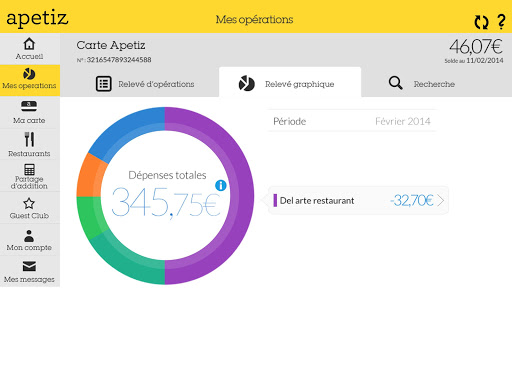Screen dimensions: 512x374
Task: Change Période Février 2014 selector
Action: pos(352,121)
